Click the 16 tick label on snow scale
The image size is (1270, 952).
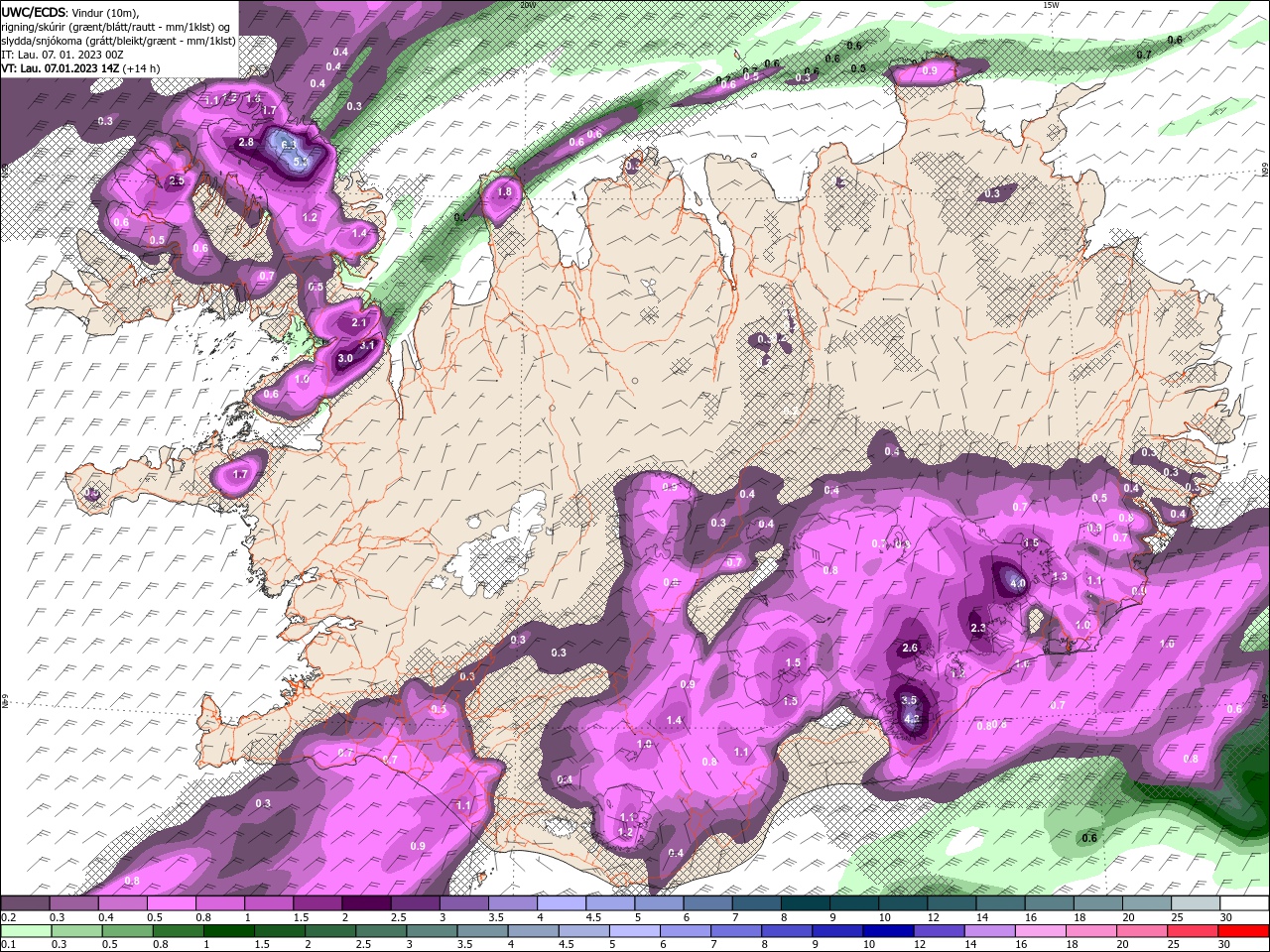(1031, 917)
